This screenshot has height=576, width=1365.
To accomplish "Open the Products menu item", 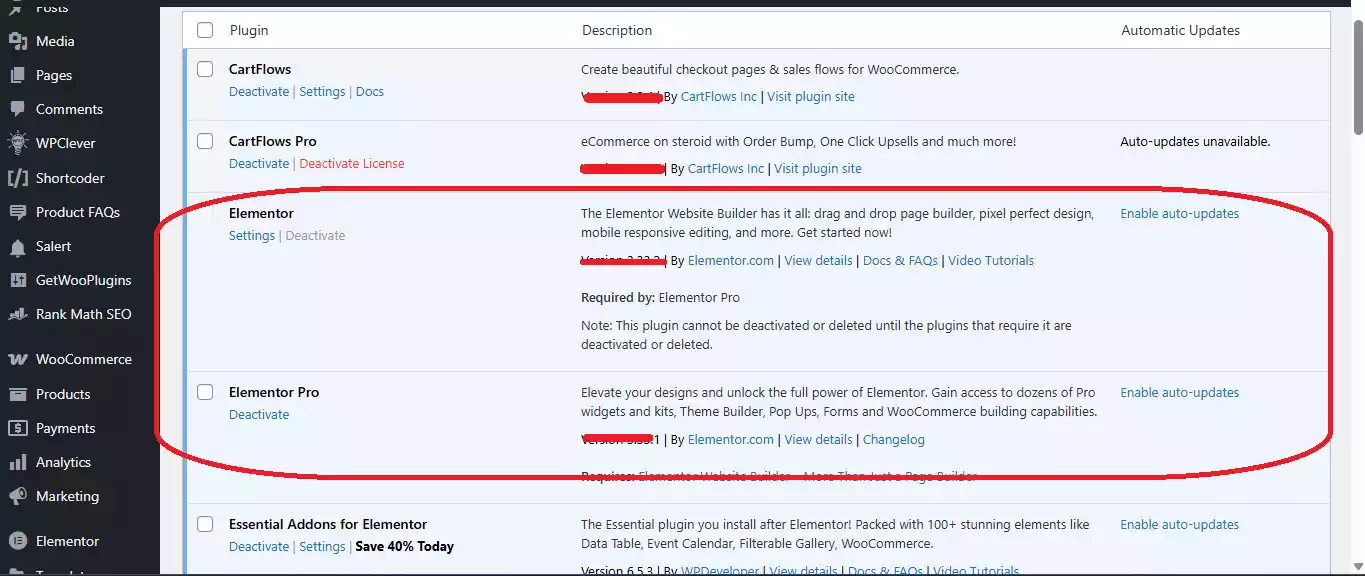I will (63, 394).
